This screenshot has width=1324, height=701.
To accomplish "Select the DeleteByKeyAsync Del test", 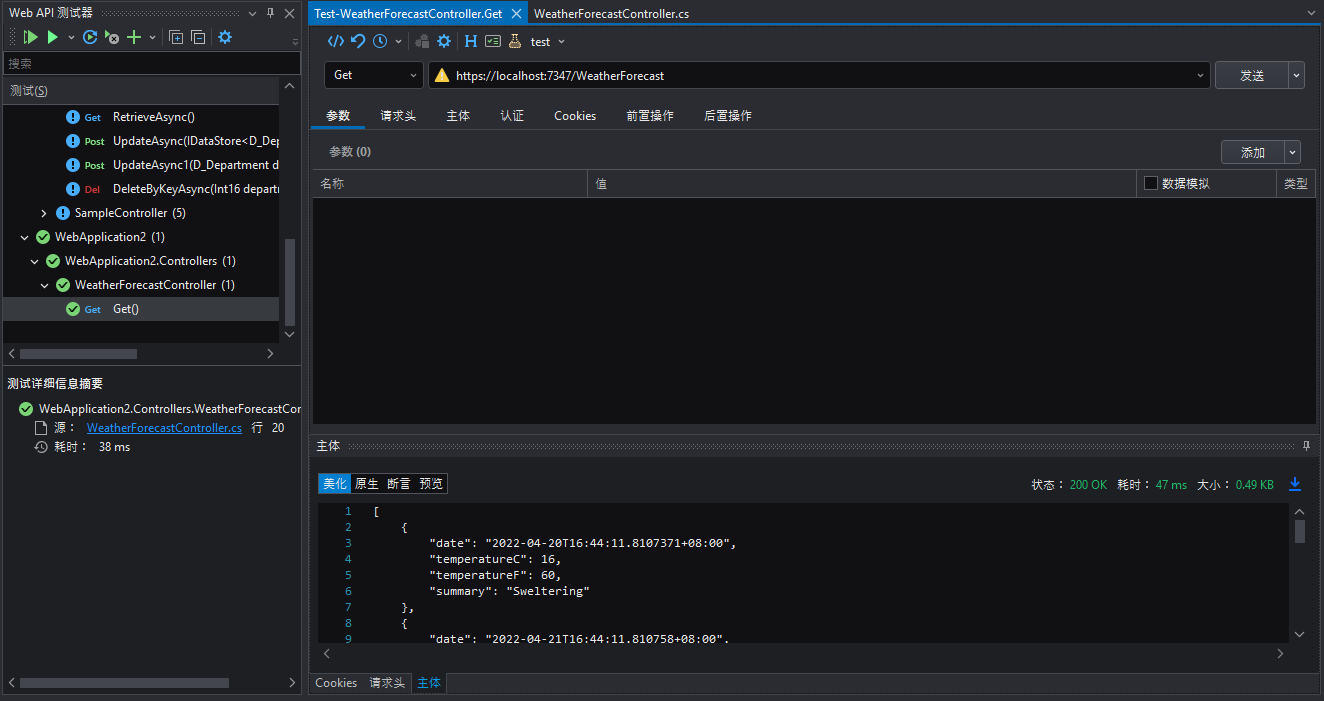I will tap(195, 189).
